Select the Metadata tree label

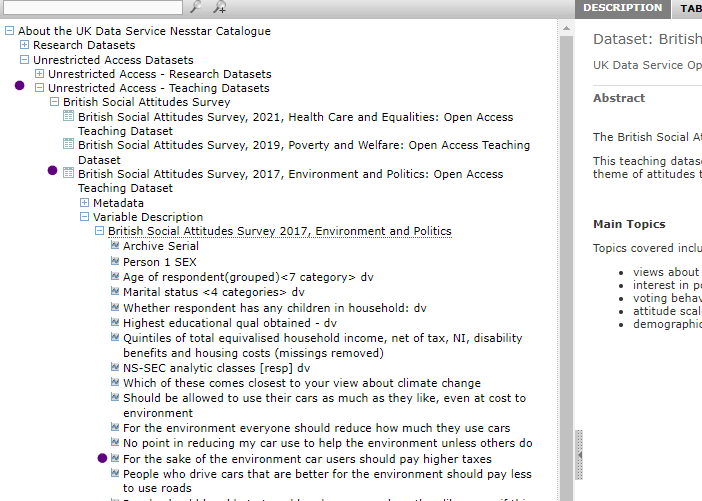click(x=118, y=203)
